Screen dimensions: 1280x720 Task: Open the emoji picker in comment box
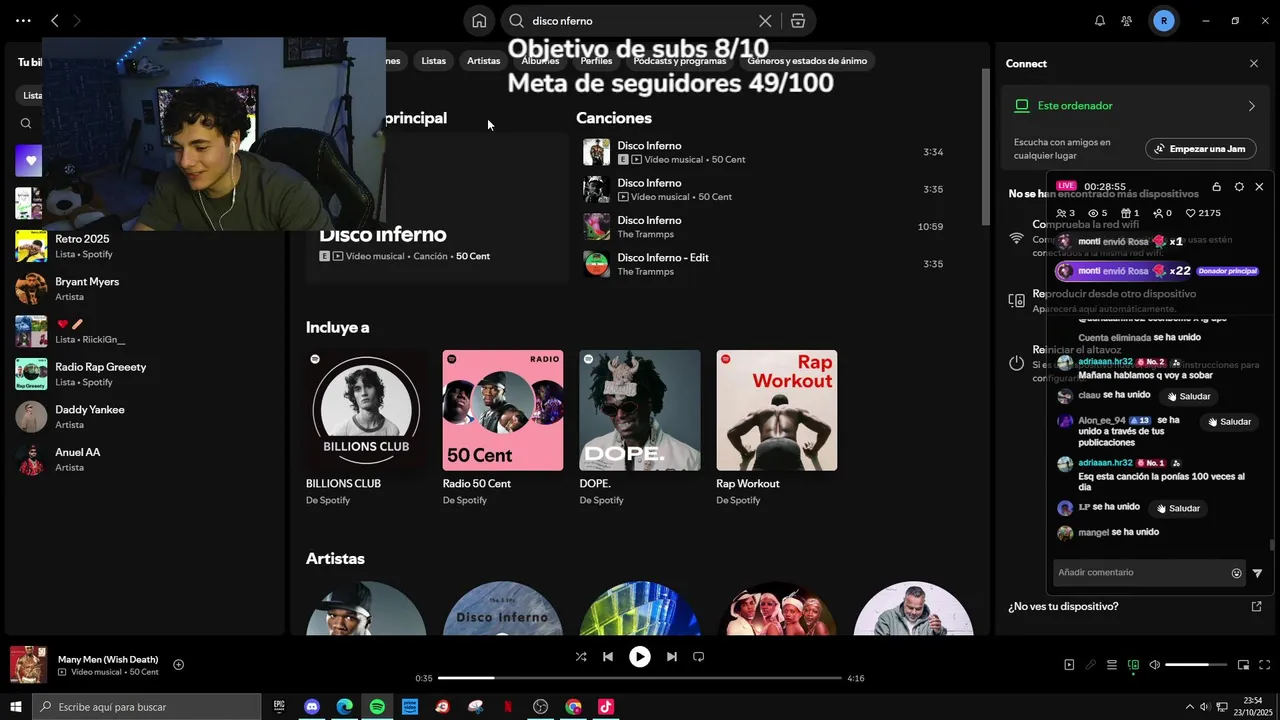tap(1236, 573)
